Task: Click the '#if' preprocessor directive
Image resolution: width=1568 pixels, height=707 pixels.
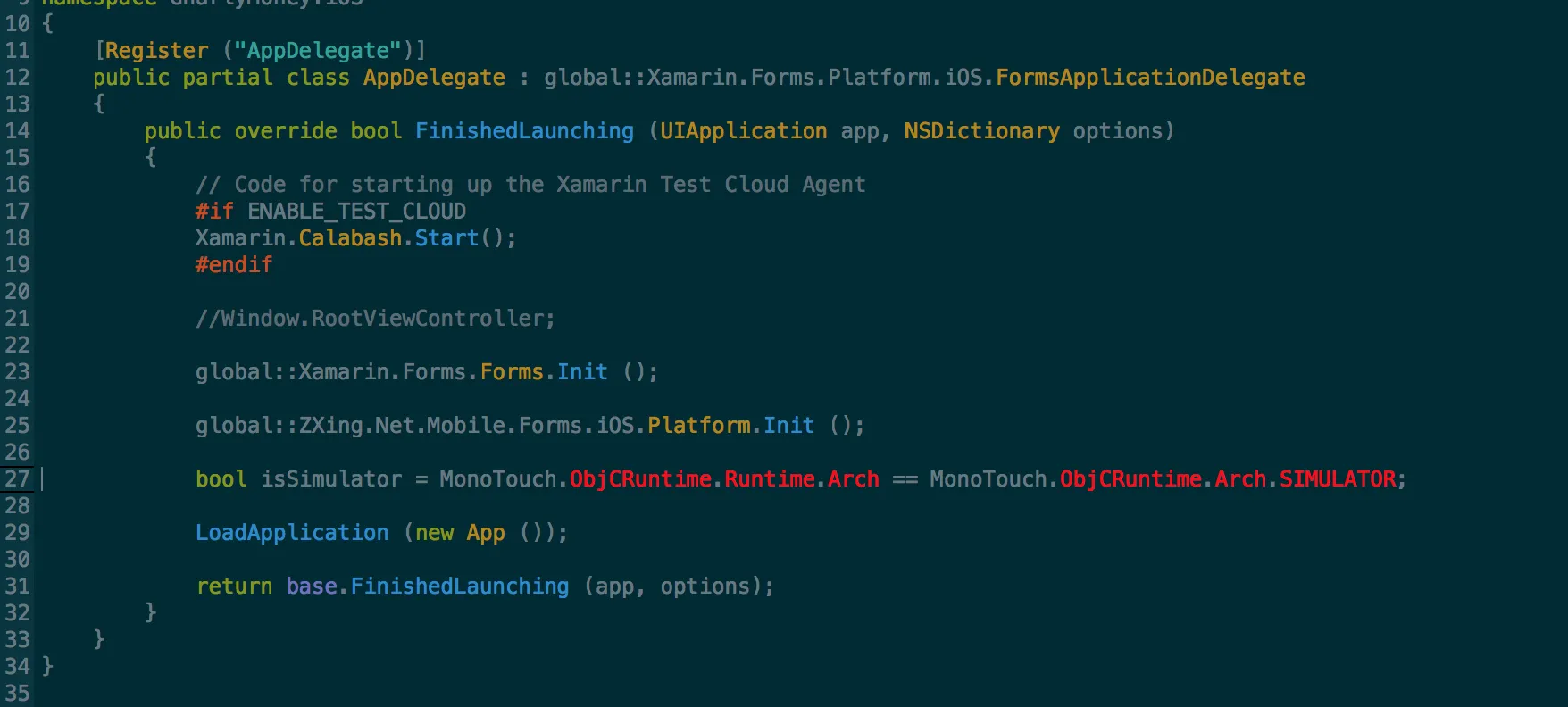Action: coord(214,212)
